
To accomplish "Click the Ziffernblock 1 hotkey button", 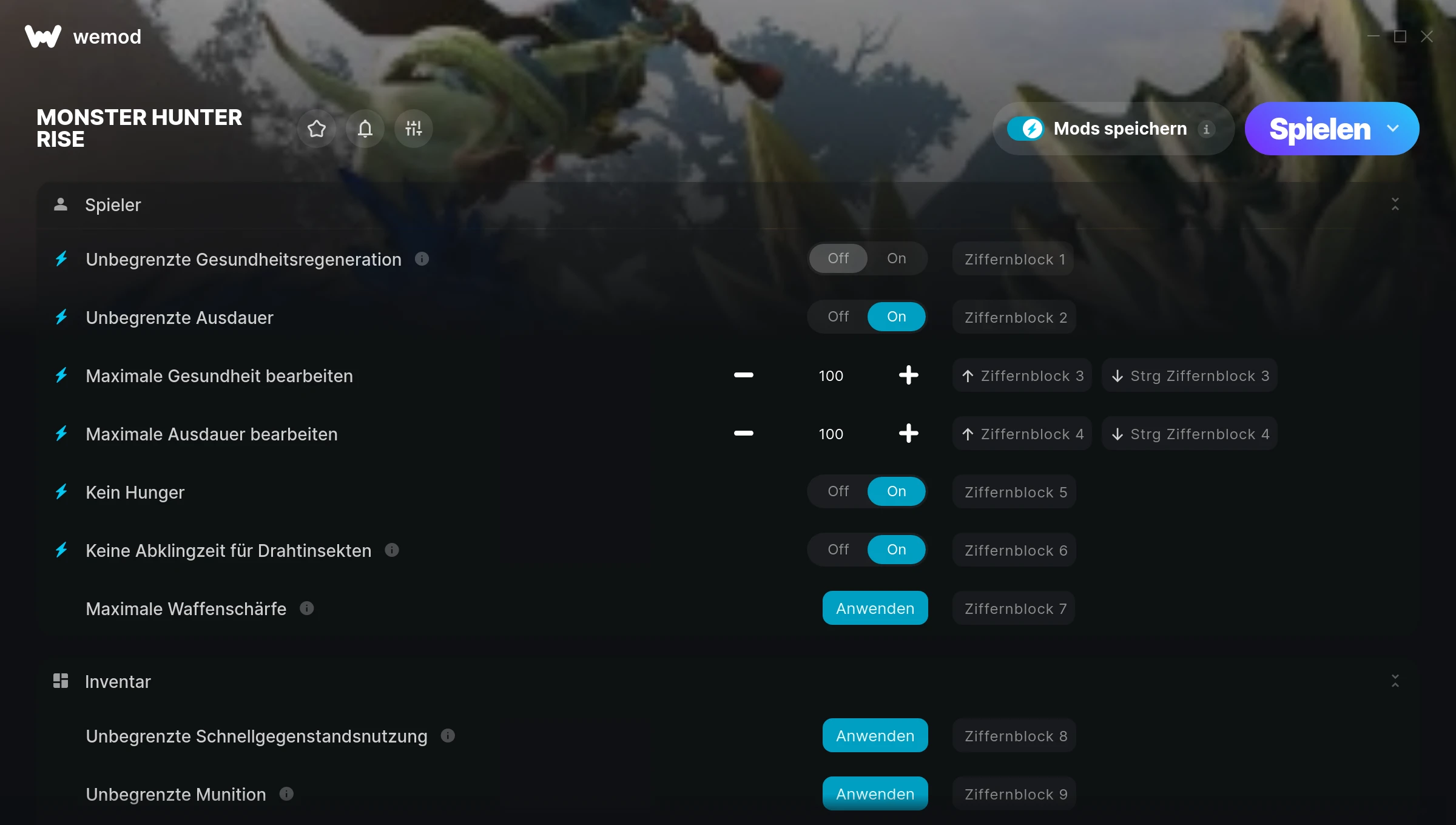I will pos(1014,259).
